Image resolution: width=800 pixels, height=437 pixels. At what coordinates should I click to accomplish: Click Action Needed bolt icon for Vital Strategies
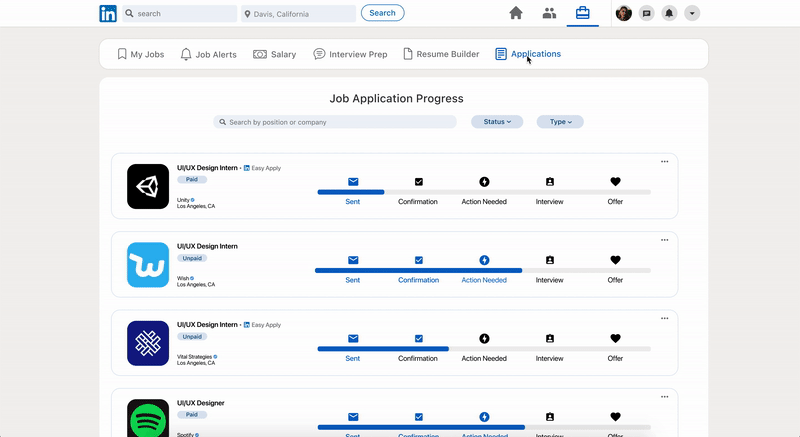coord(484,339)
